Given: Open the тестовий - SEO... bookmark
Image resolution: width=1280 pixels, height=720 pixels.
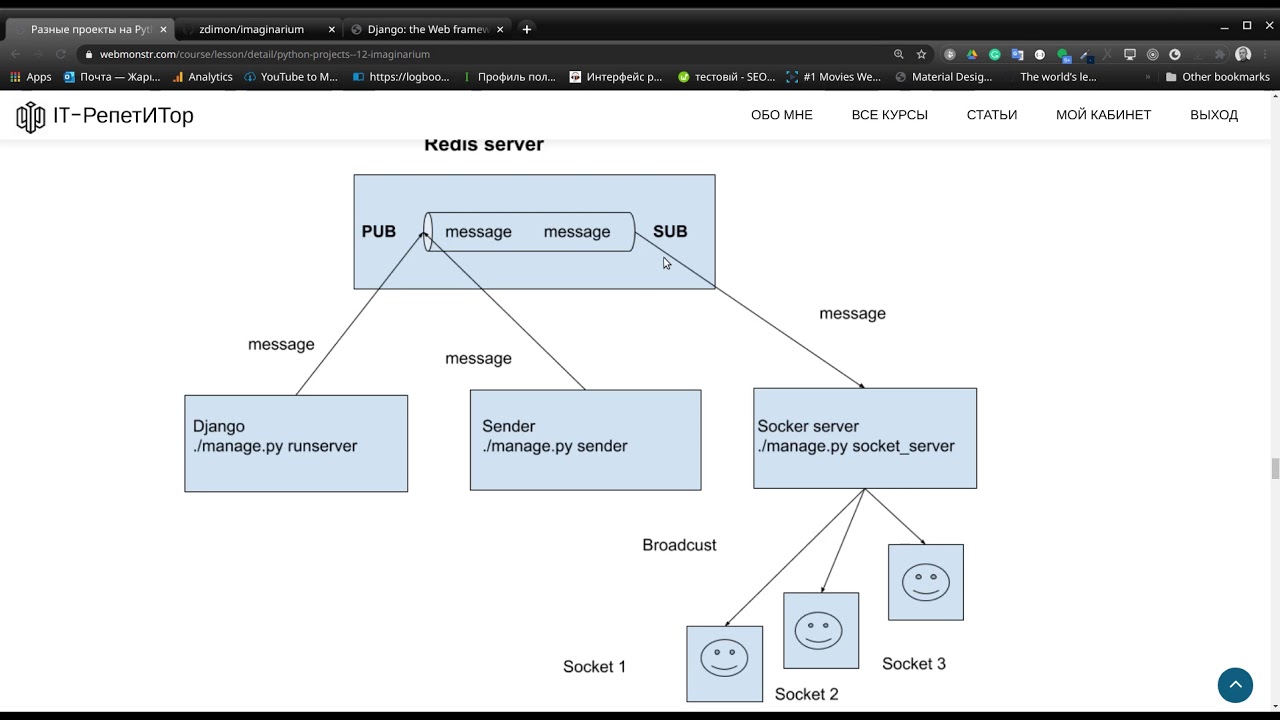Looking at the screenshot, I should (726, 77).
